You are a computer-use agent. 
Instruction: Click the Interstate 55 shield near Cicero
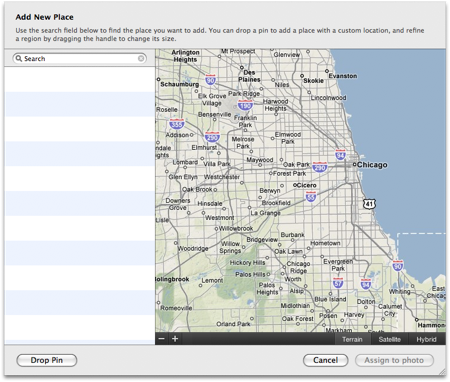click(311, 196)
